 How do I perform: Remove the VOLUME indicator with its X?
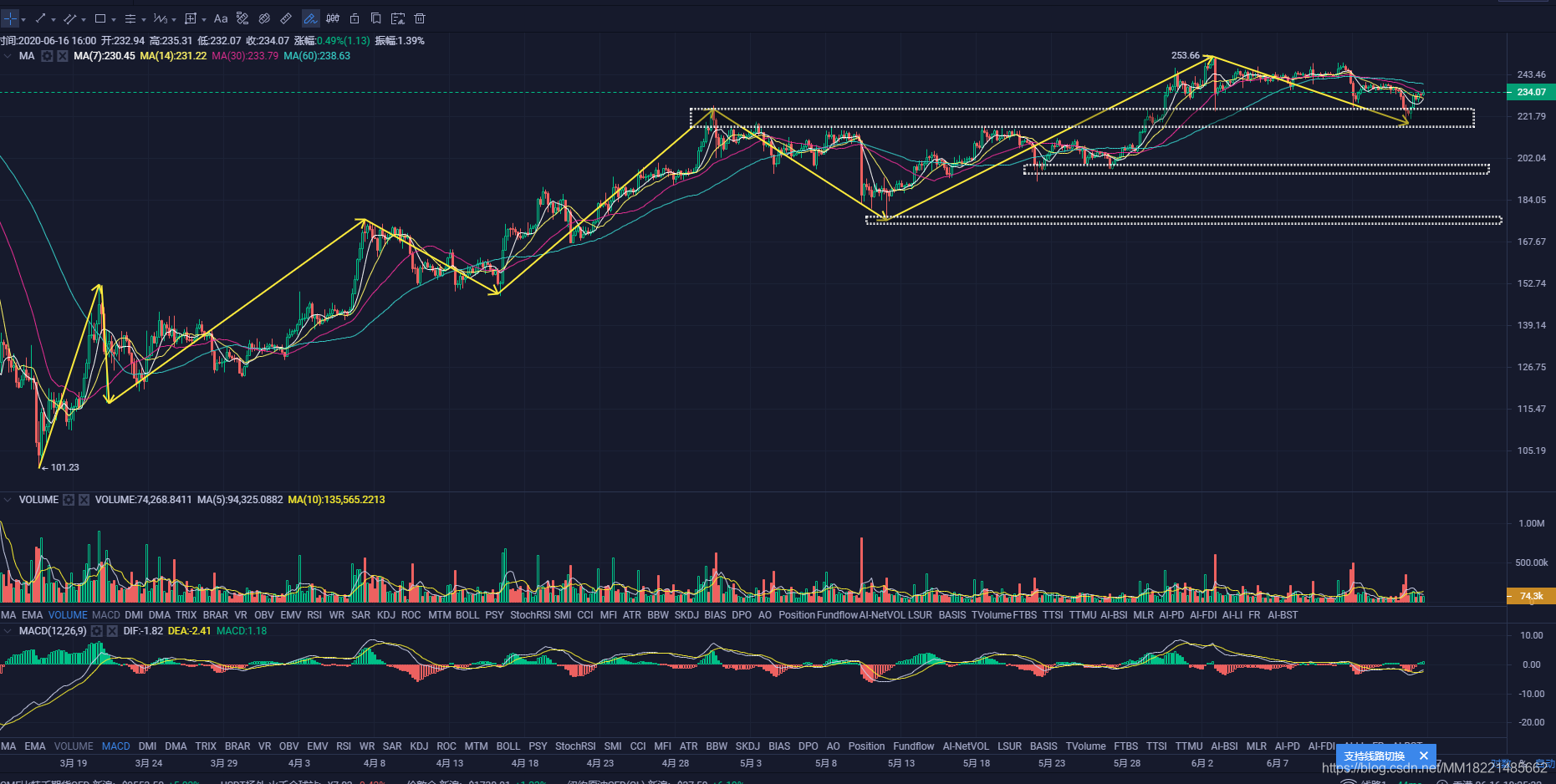pos(84,500)
